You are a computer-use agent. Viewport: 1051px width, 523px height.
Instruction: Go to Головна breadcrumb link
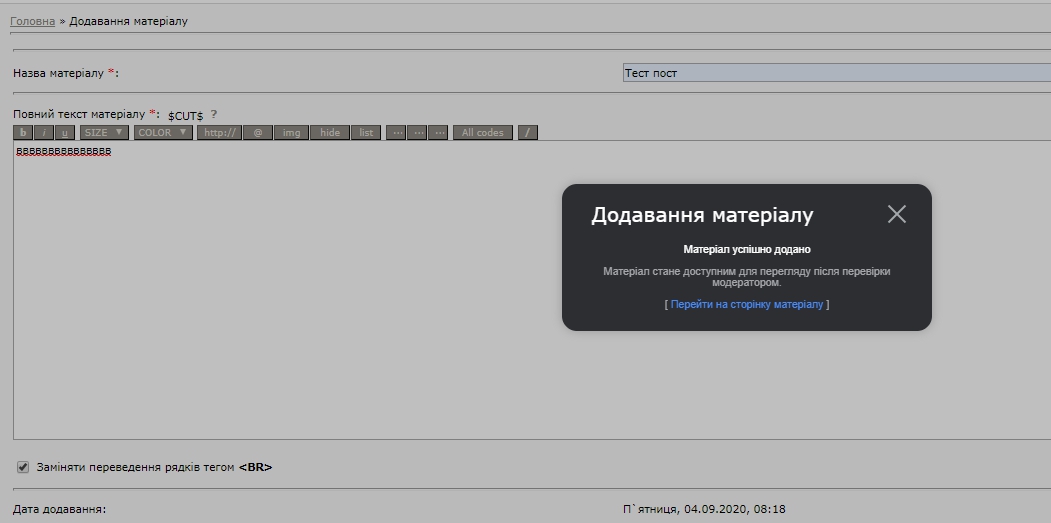(x=32, y=21)
